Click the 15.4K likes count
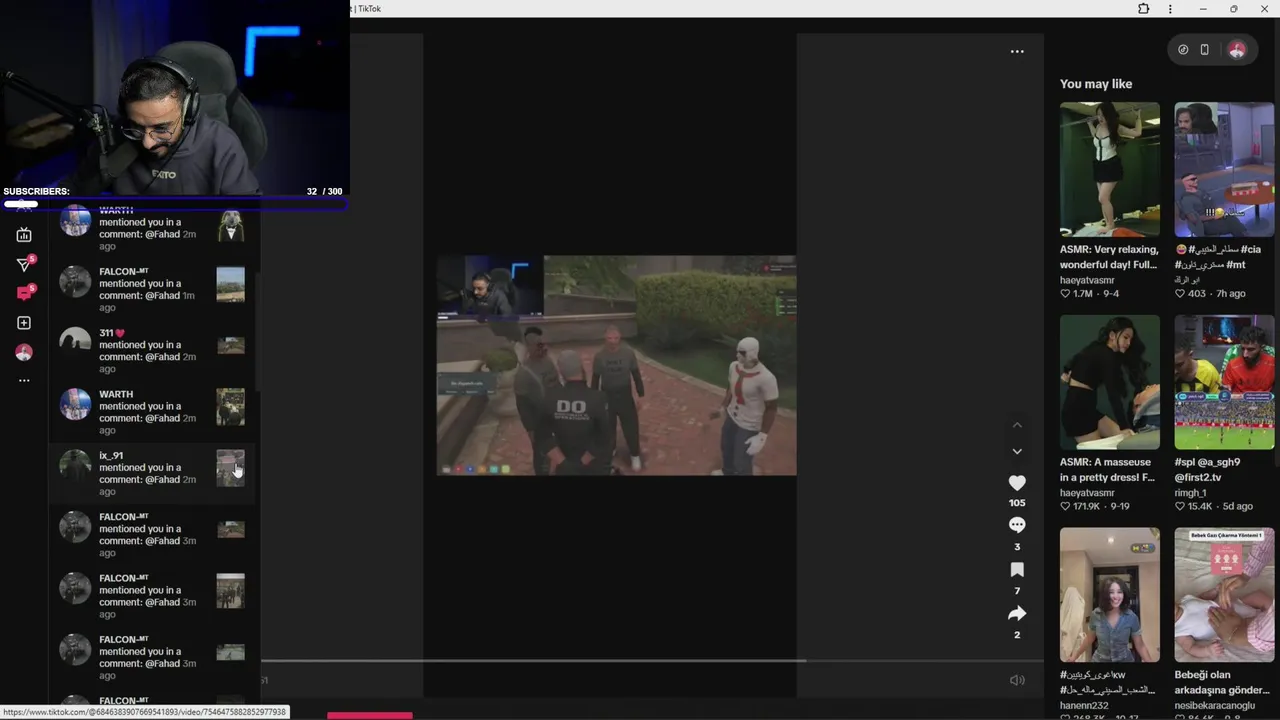 (x=1199, y=507)
